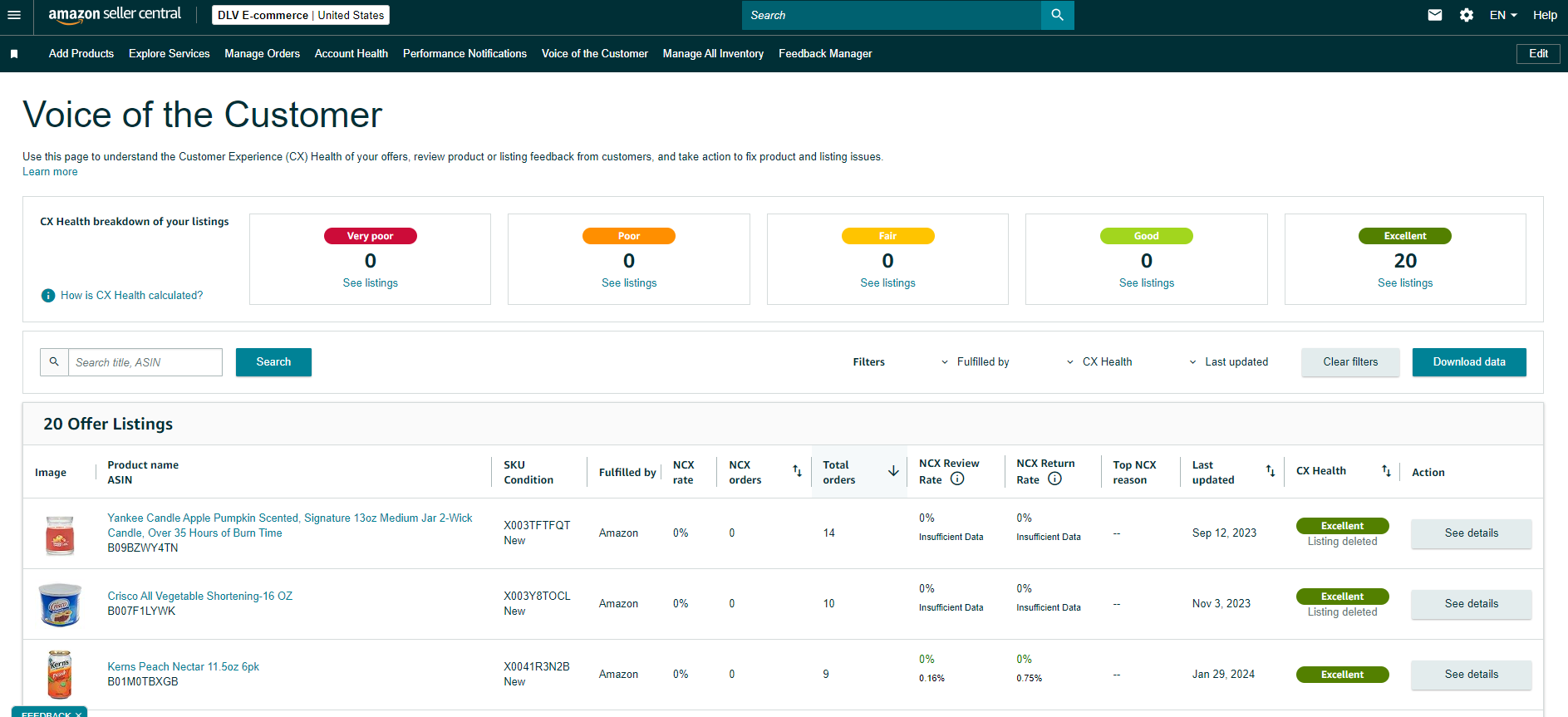Viewport: 1568px width, 717px height.
Task: Click the magnifier icon in the ASIN search field
Action: coord(54,362)
